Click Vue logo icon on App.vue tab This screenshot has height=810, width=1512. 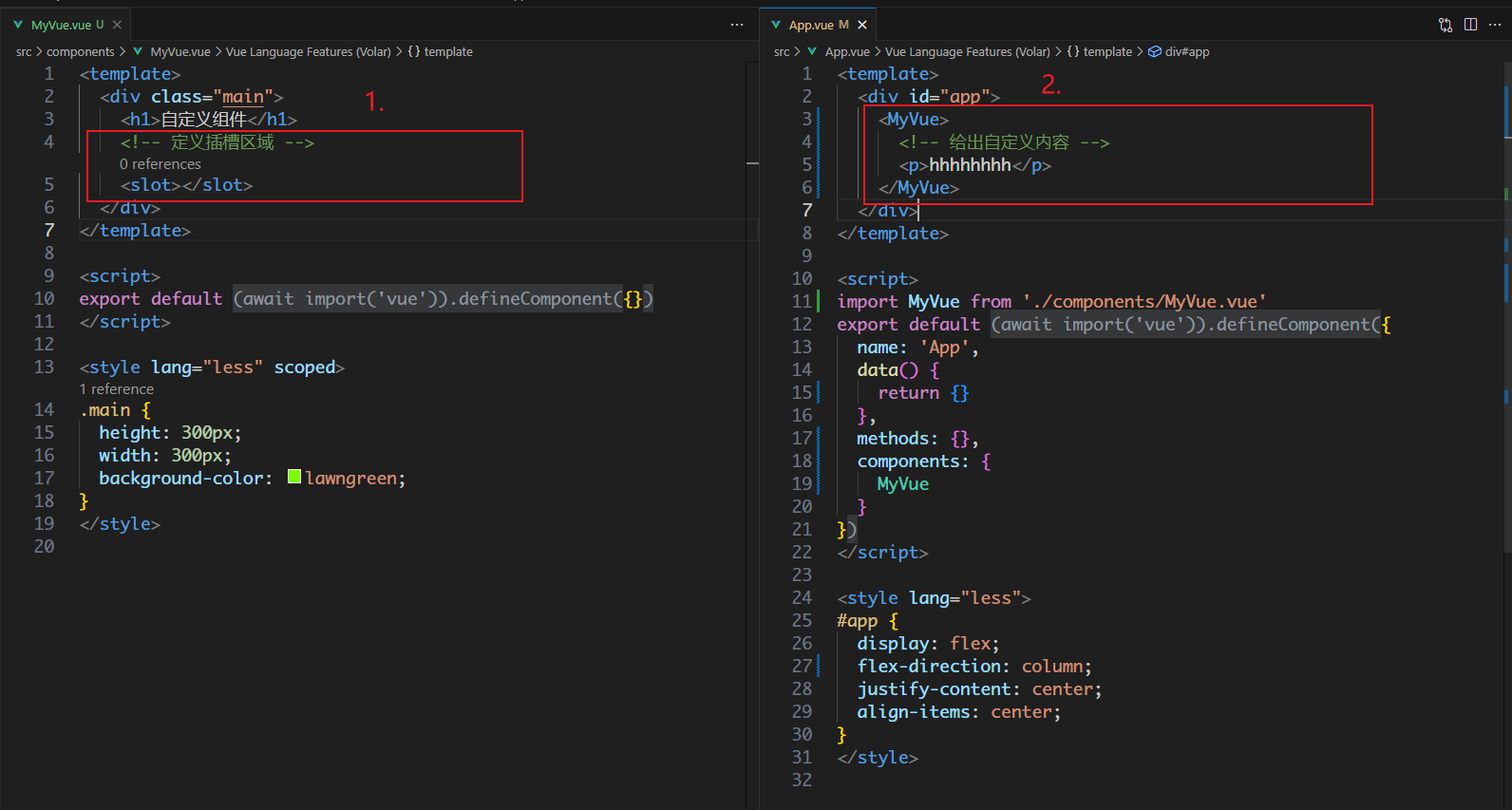776,25
